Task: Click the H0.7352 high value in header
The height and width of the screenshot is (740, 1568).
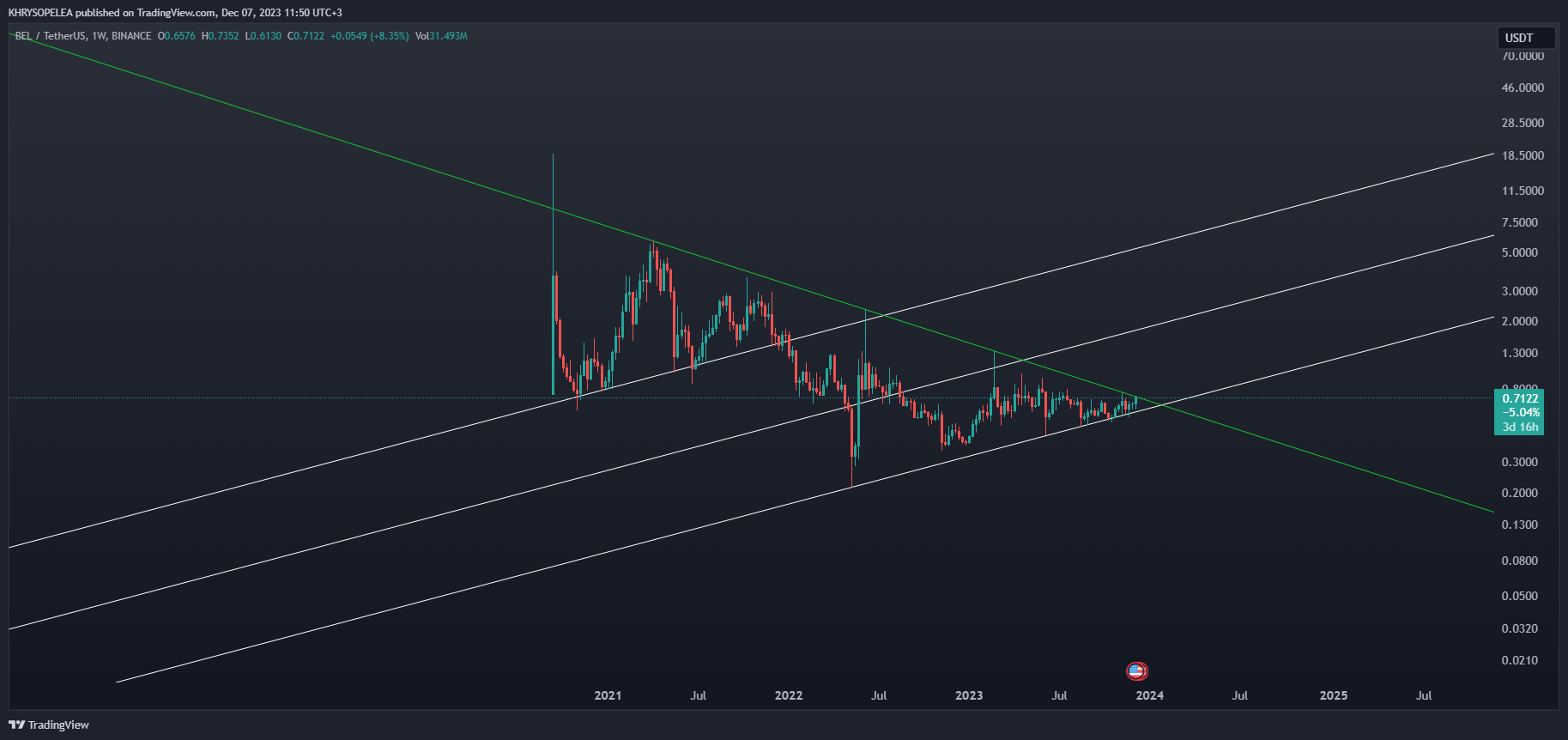Action: pyautogui.click(x=221, y=36)
